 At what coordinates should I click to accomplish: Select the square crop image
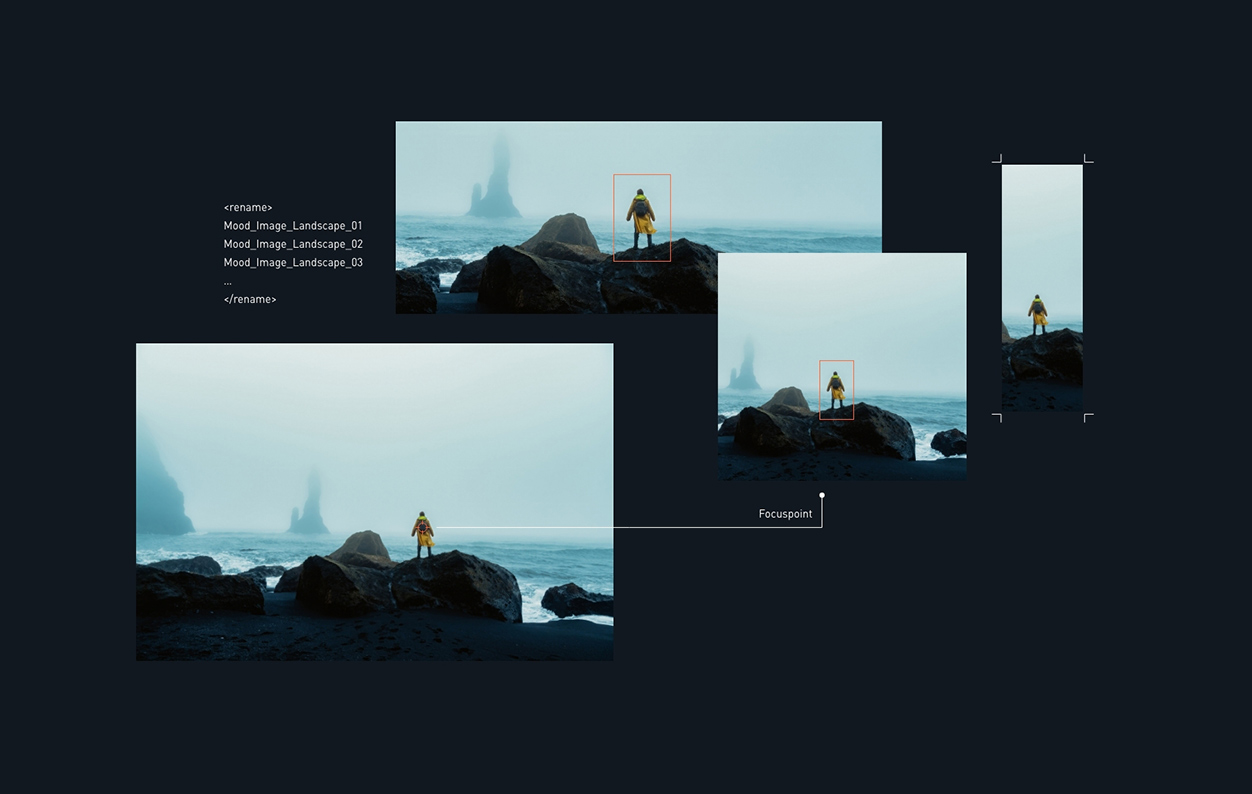(x=842, y=366)
